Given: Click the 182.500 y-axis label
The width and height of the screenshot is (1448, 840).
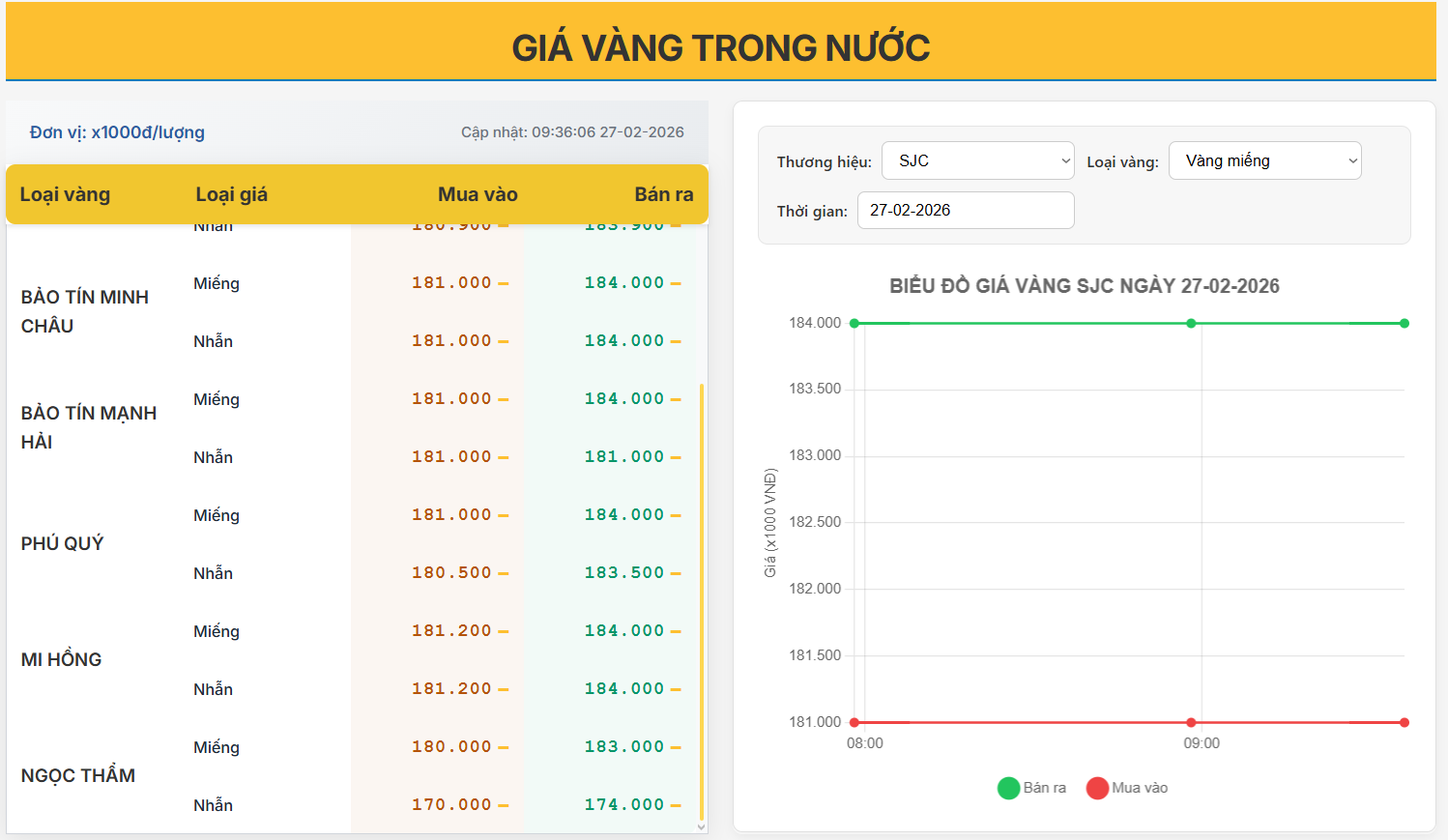Looking at the screenshot, I should click(x=815, y=522).
